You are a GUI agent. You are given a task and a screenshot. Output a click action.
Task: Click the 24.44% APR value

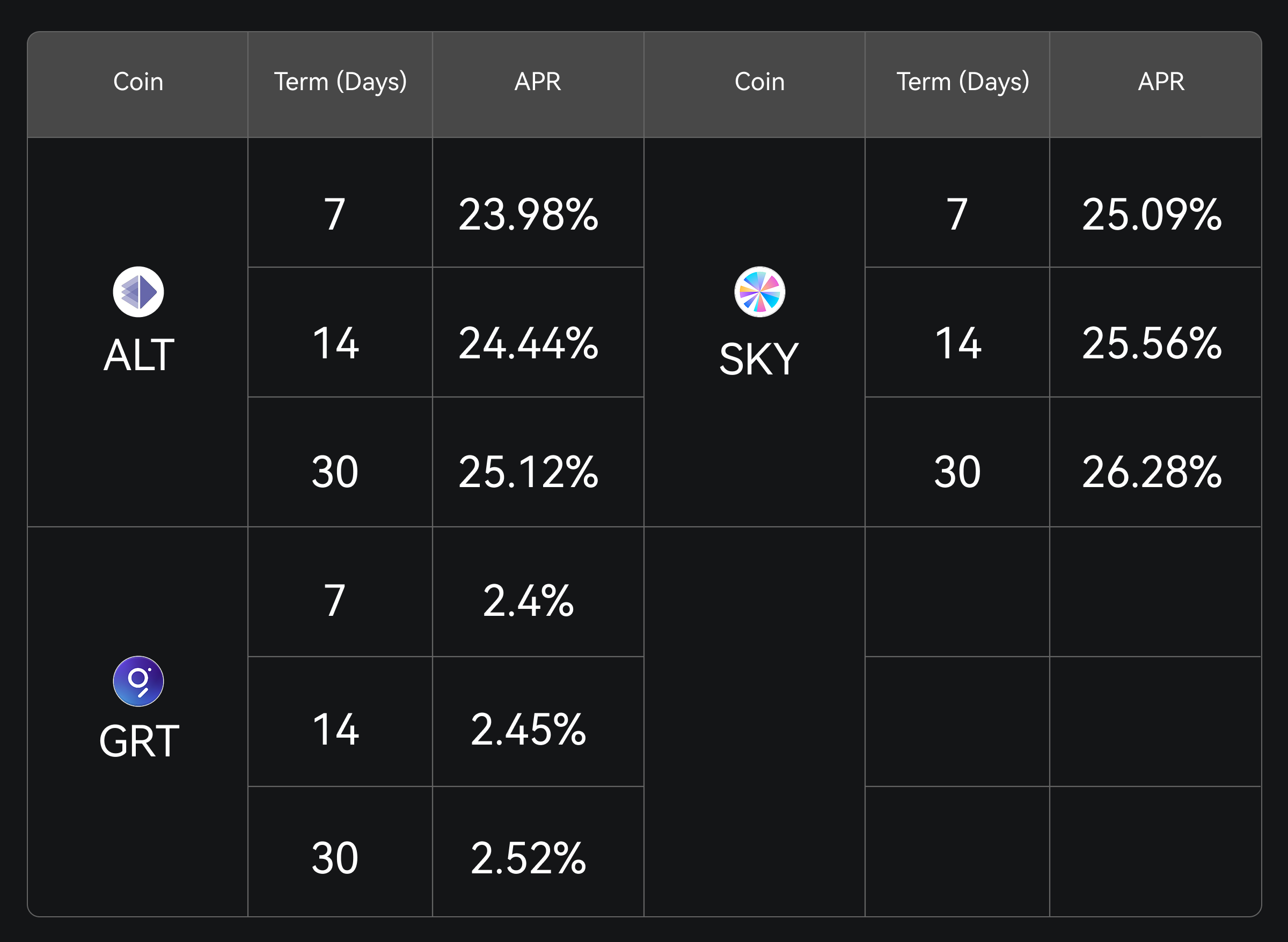click(528, 343)
